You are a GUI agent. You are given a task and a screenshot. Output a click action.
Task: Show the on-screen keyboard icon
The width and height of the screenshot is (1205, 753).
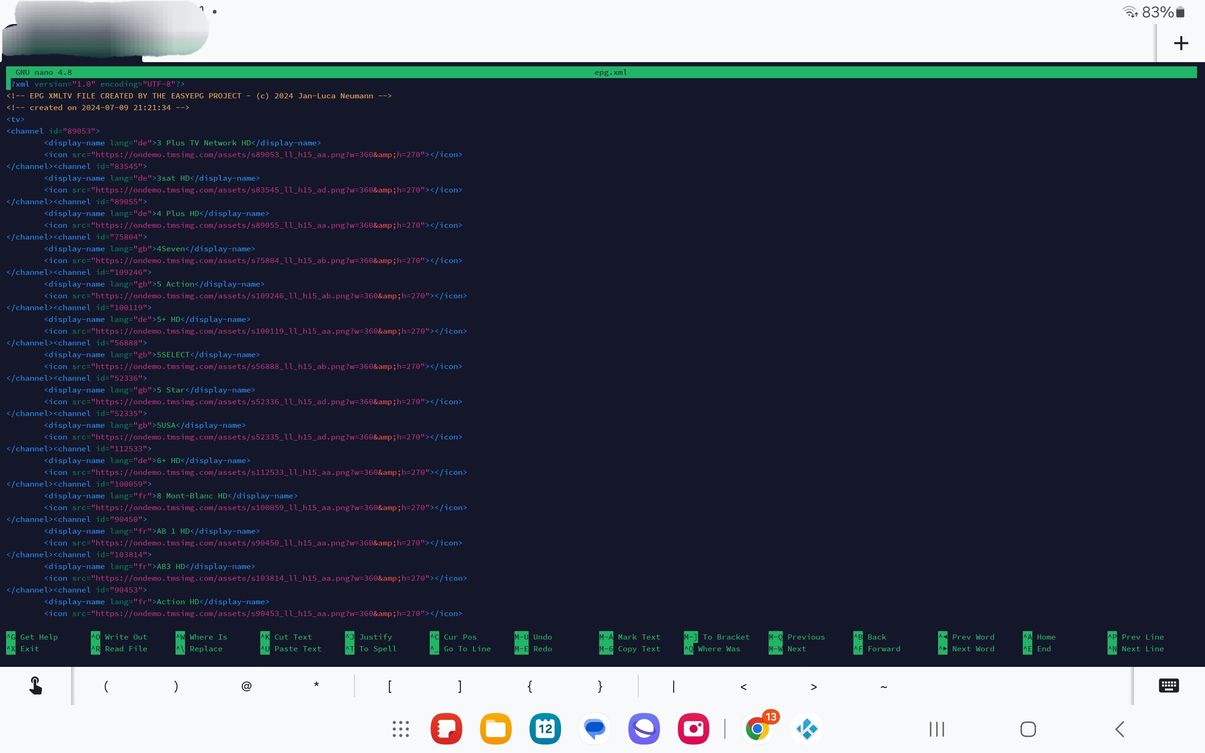tap(1168, 686)
